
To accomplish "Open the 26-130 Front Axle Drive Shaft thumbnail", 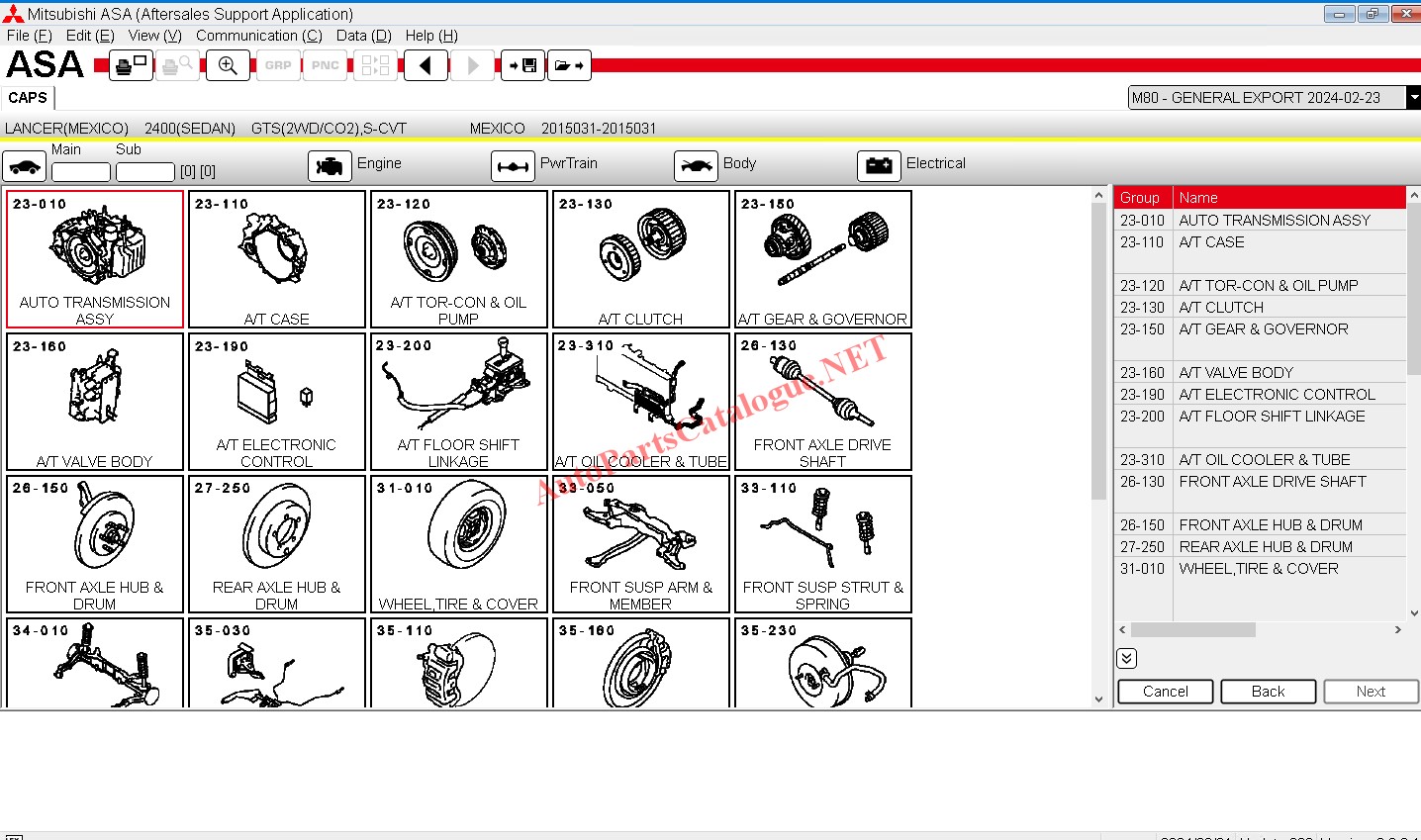I will point(823,402).
